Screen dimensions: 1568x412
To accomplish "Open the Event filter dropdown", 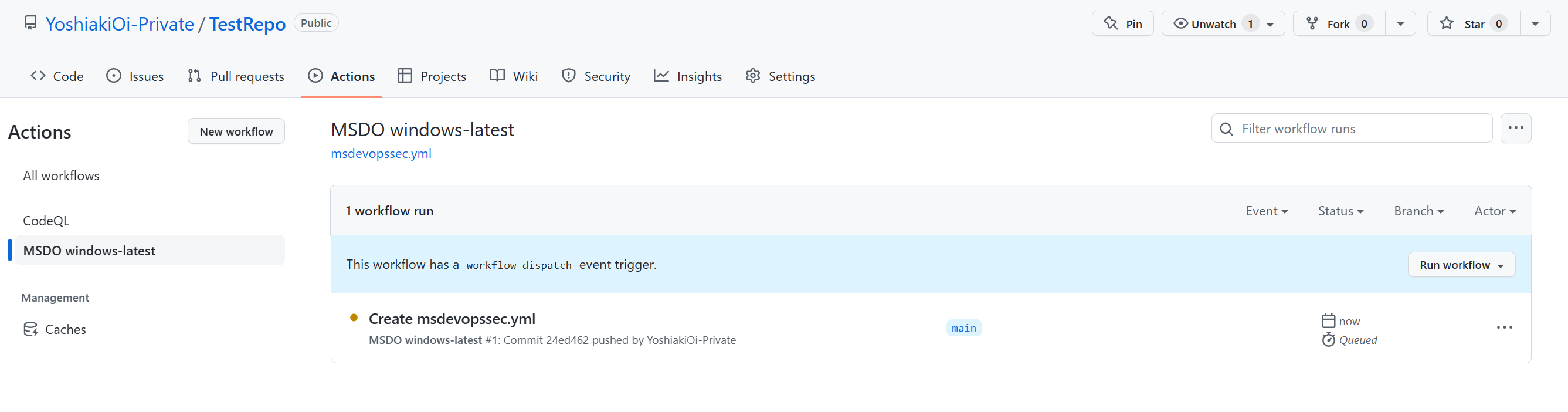I will click(x=1267, y=210).
